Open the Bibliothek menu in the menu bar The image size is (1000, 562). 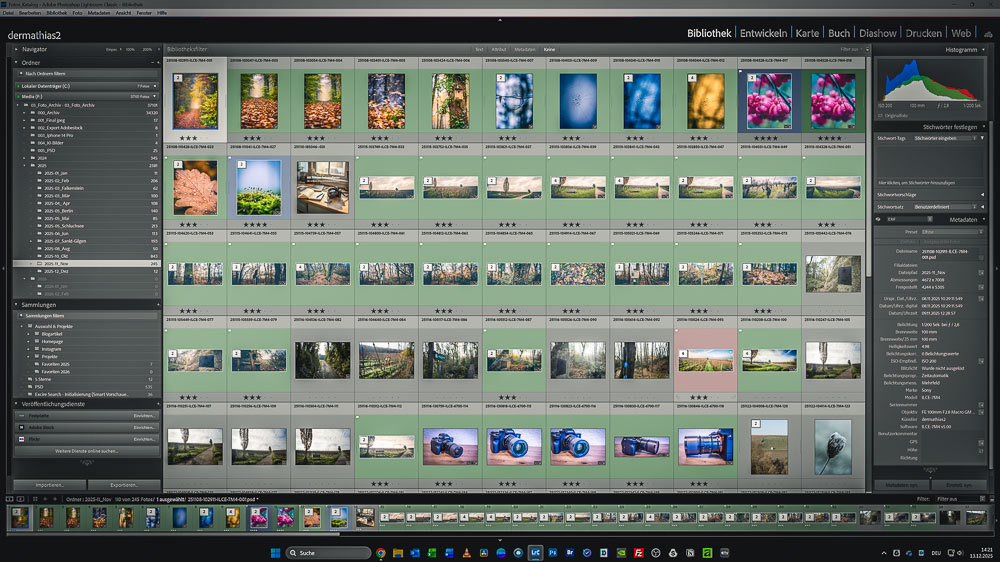click(56, 13)
